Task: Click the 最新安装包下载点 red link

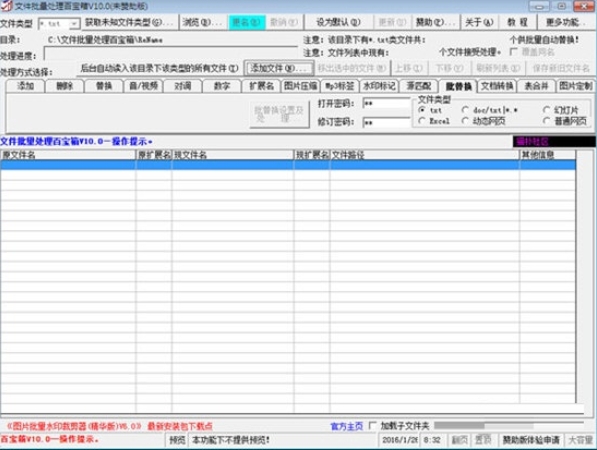Action: [x=180, y=426]
